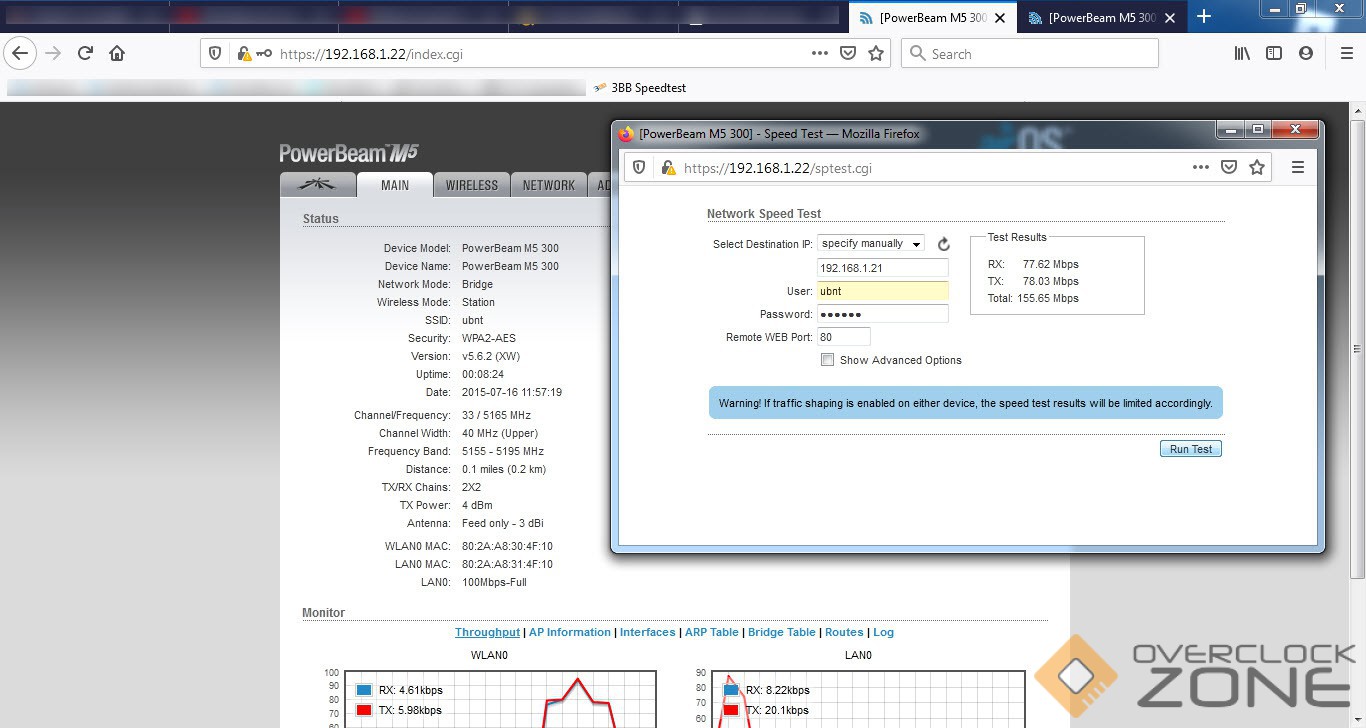Viewport: 1366px width, 728px height.
Task: Click the Remote WEB Port field
Action: [x=843, y=337]
